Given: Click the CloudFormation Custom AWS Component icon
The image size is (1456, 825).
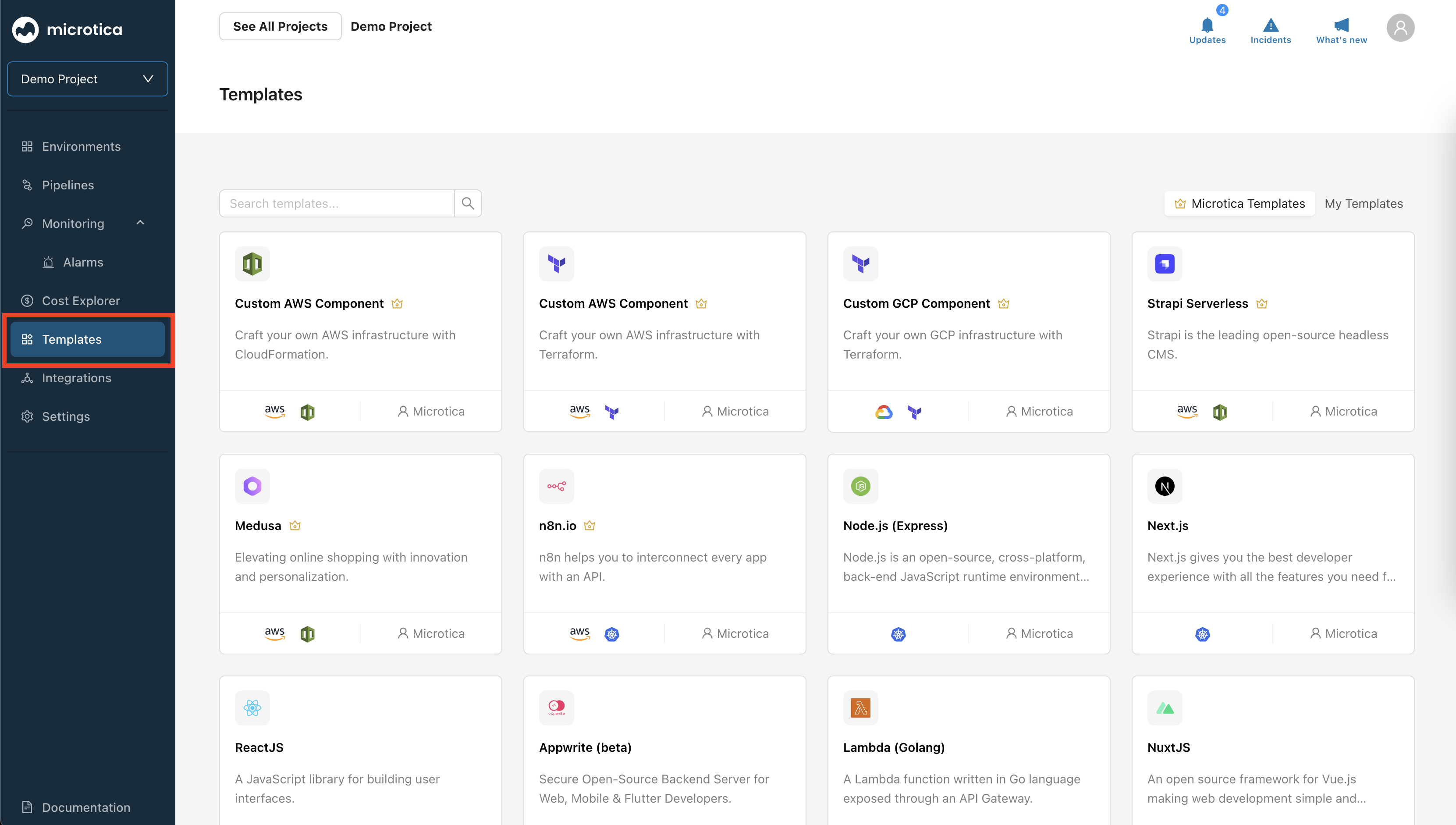Looking at the screenshot, I should [x=253, y=263].
